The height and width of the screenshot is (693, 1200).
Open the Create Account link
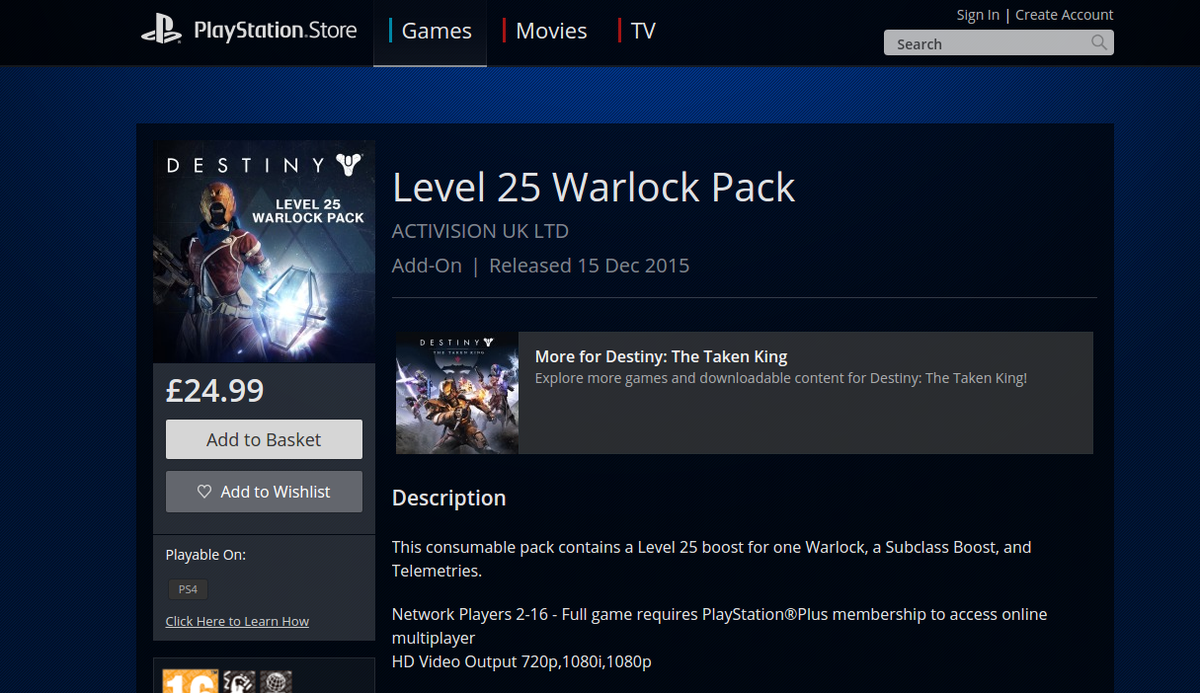click(x=1064, y=15)
